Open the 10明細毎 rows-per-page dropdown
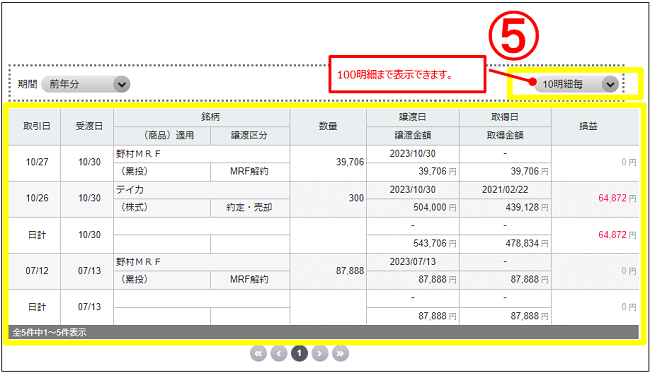Viewport: 650px width, 373px height. point(576,84)
